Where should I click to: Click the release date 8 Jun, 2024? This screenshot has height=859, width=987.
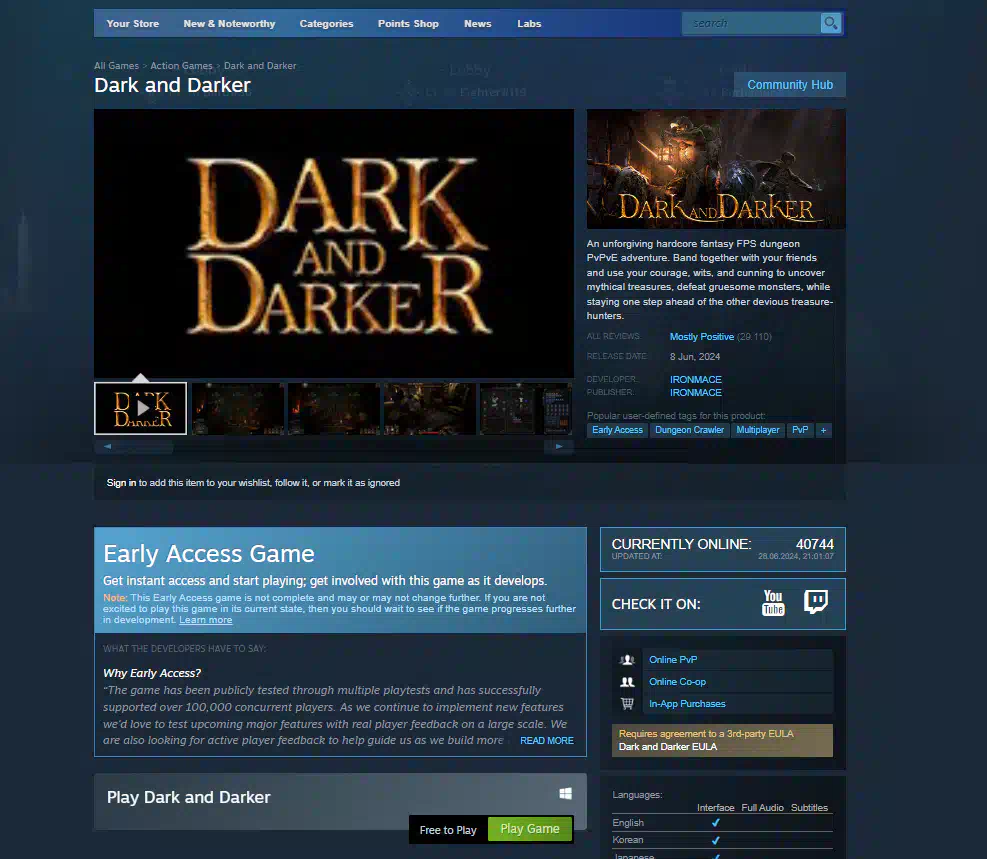[695, 356]
